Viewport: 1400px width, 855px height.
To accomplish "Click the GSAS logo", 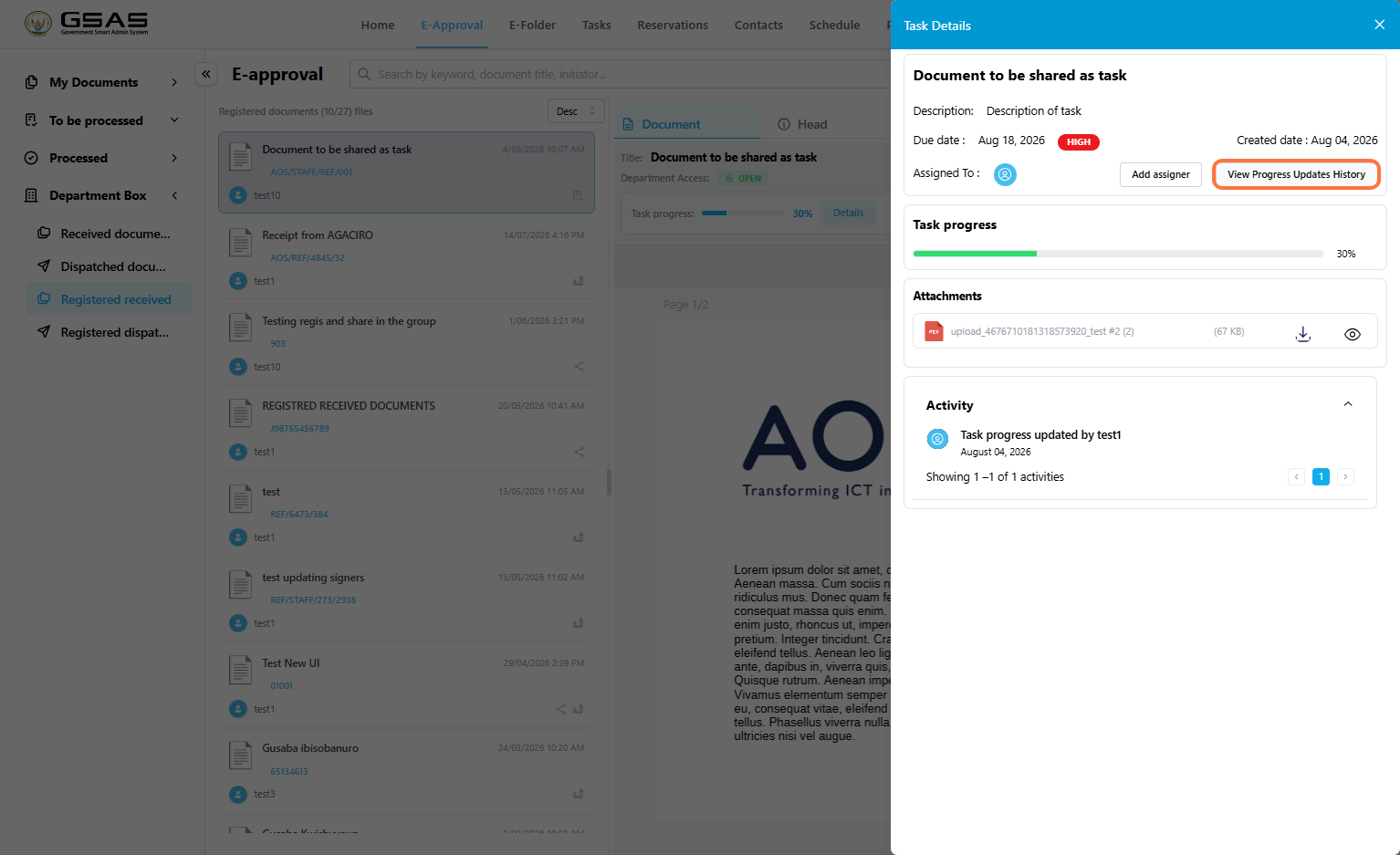I will (86, 24).
